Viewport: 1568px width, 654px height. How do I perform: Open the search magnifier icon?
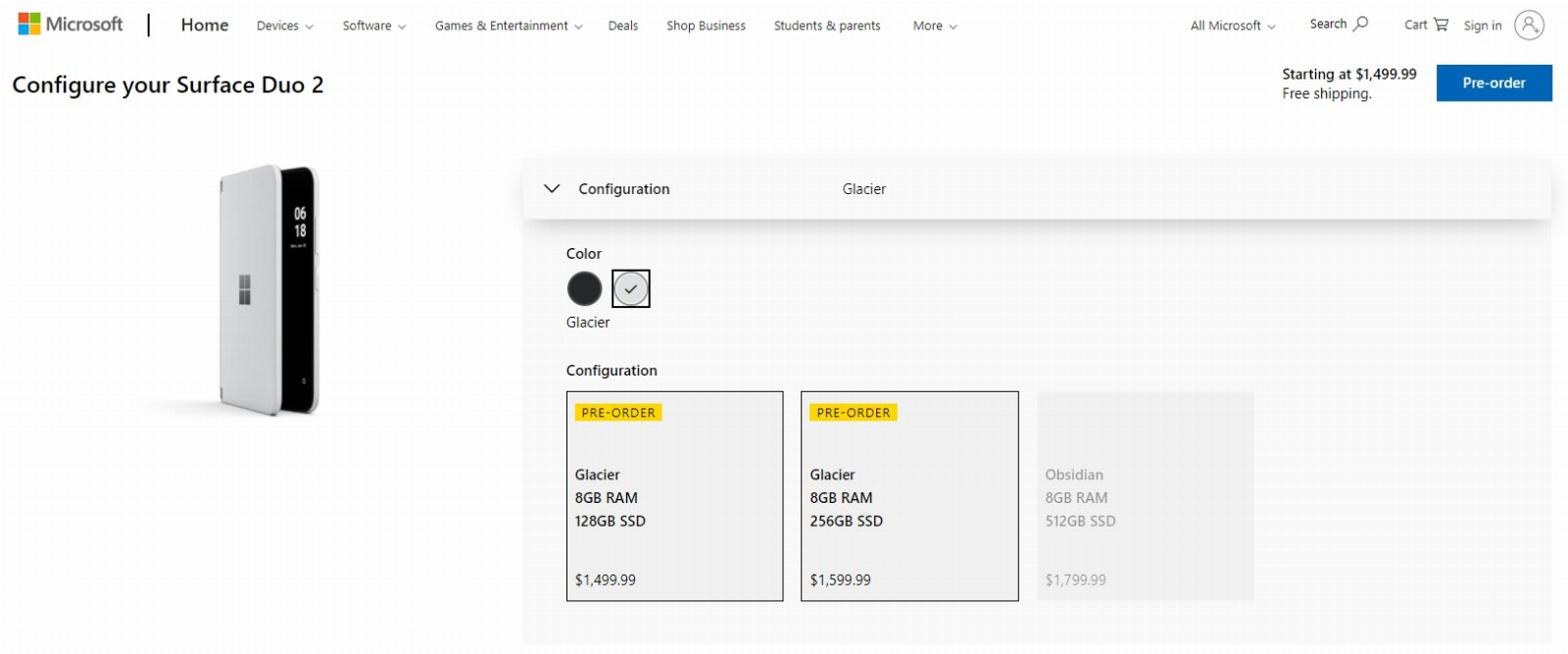coord(1360,24)
